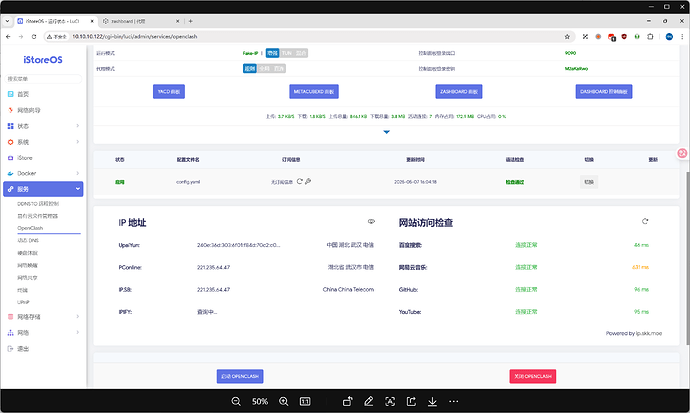Image resolution: width=690 pixels, height=413 pixels.
Task: Click the floating red round side icon
Action: click(683, 153)
